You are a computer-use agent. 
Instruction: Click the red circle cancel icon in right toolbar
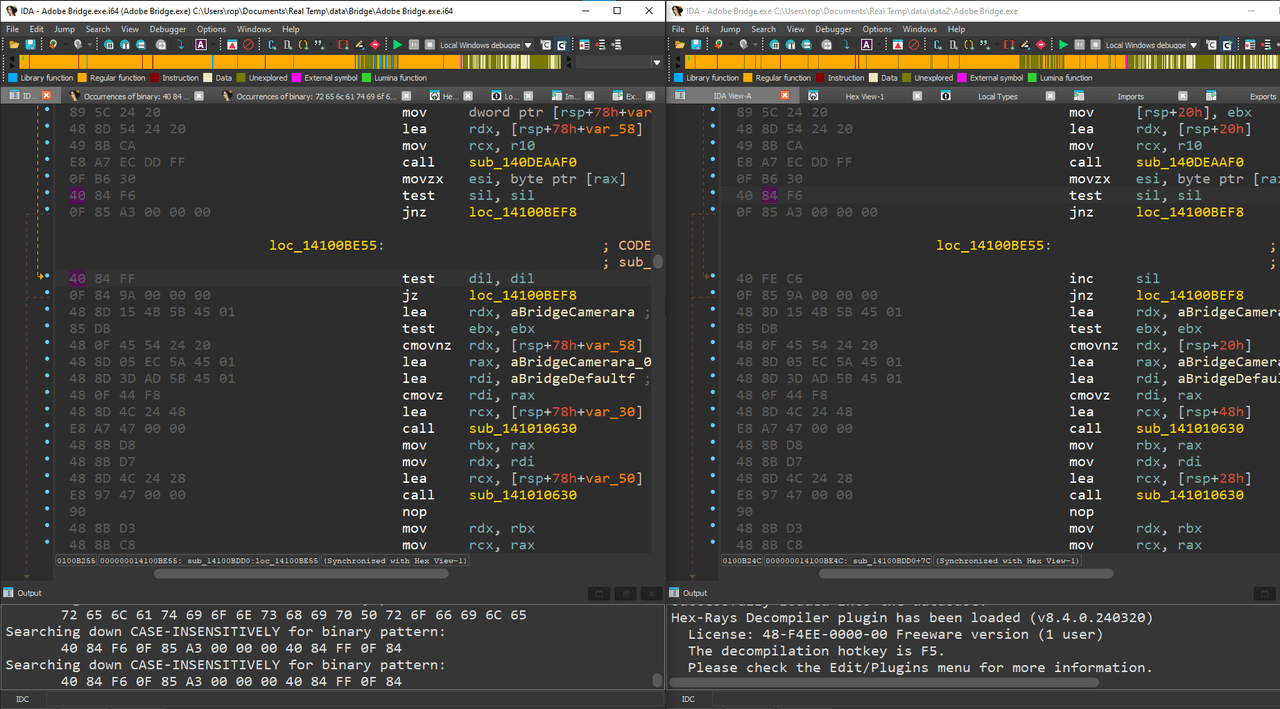click(x=914, y=45)
